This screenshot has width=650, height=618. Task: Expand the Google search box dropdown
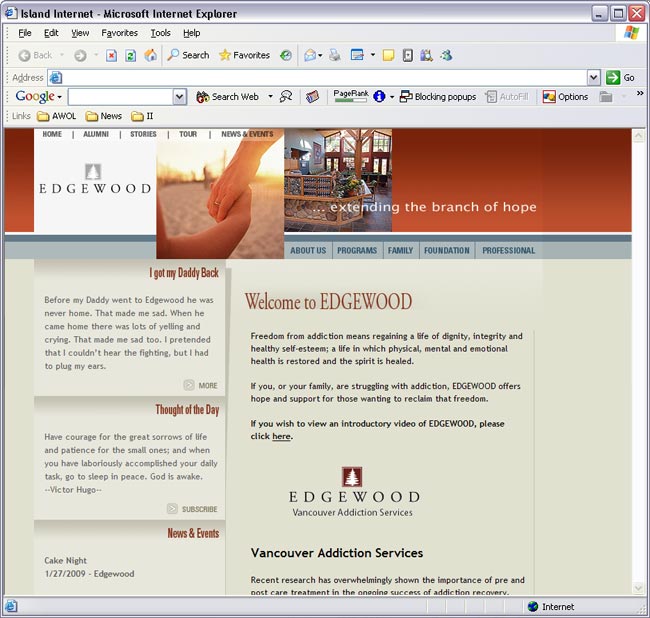click(x=179, y=97)
